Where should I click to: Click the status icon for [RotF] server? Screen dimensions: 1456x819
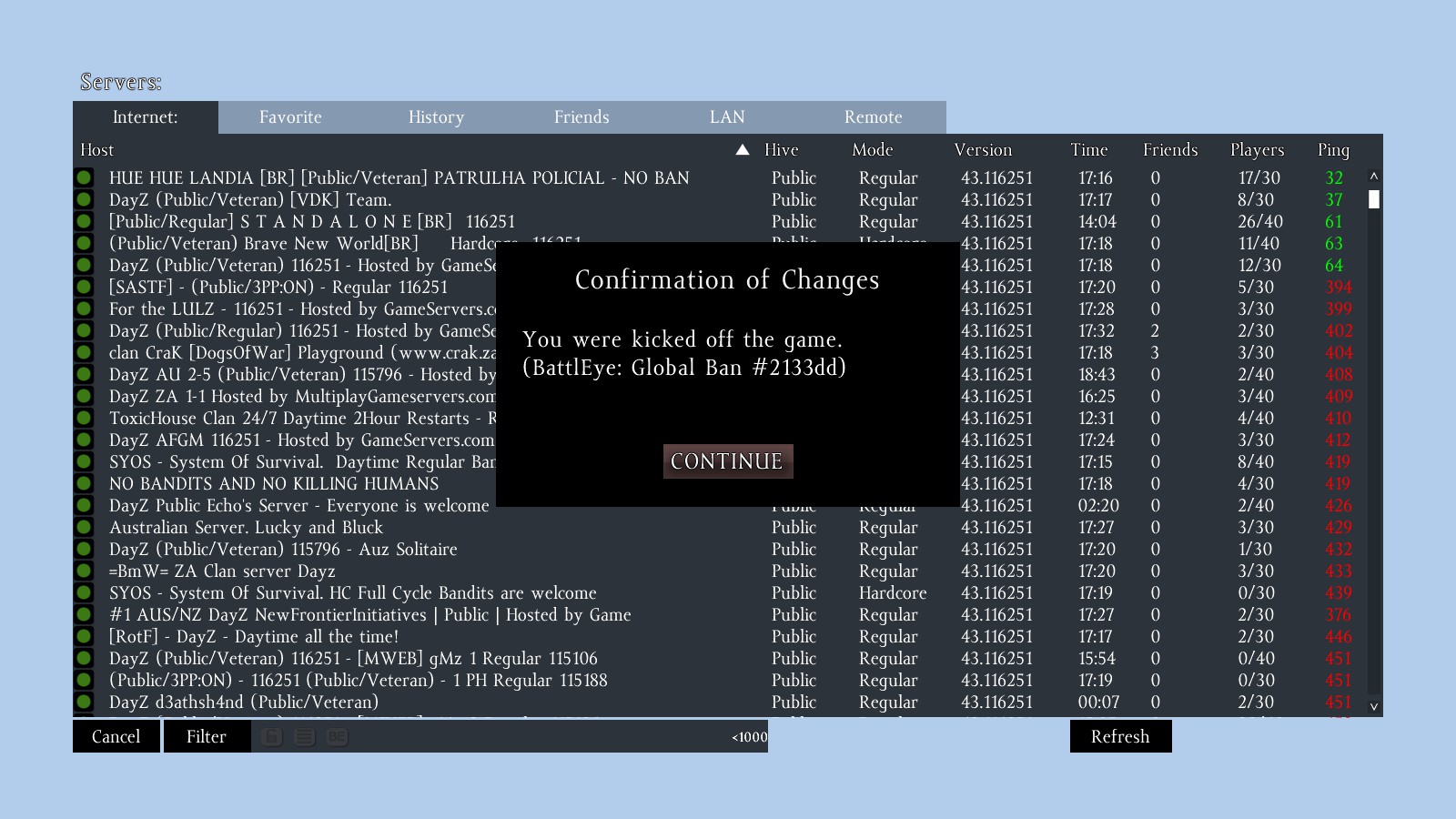click(x=84, y=636)
